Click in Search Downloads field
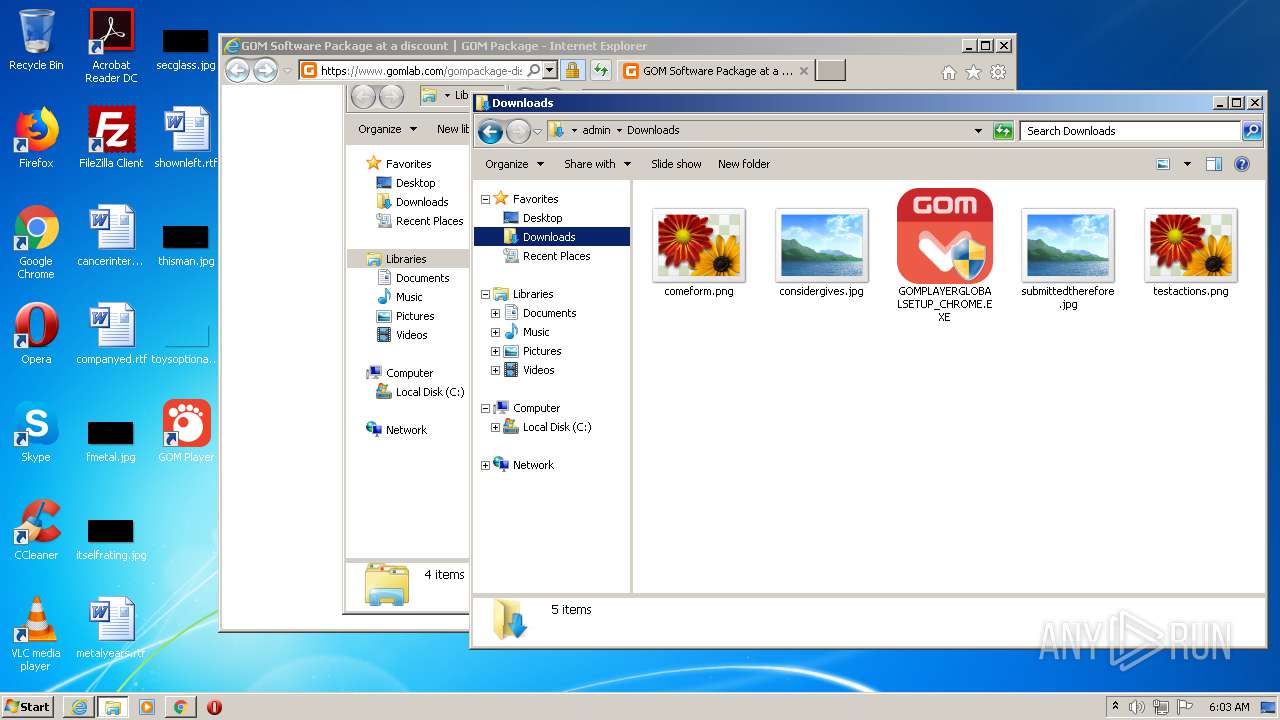The width and height of the screenshot is (1280, 720). click(1130, 131)
